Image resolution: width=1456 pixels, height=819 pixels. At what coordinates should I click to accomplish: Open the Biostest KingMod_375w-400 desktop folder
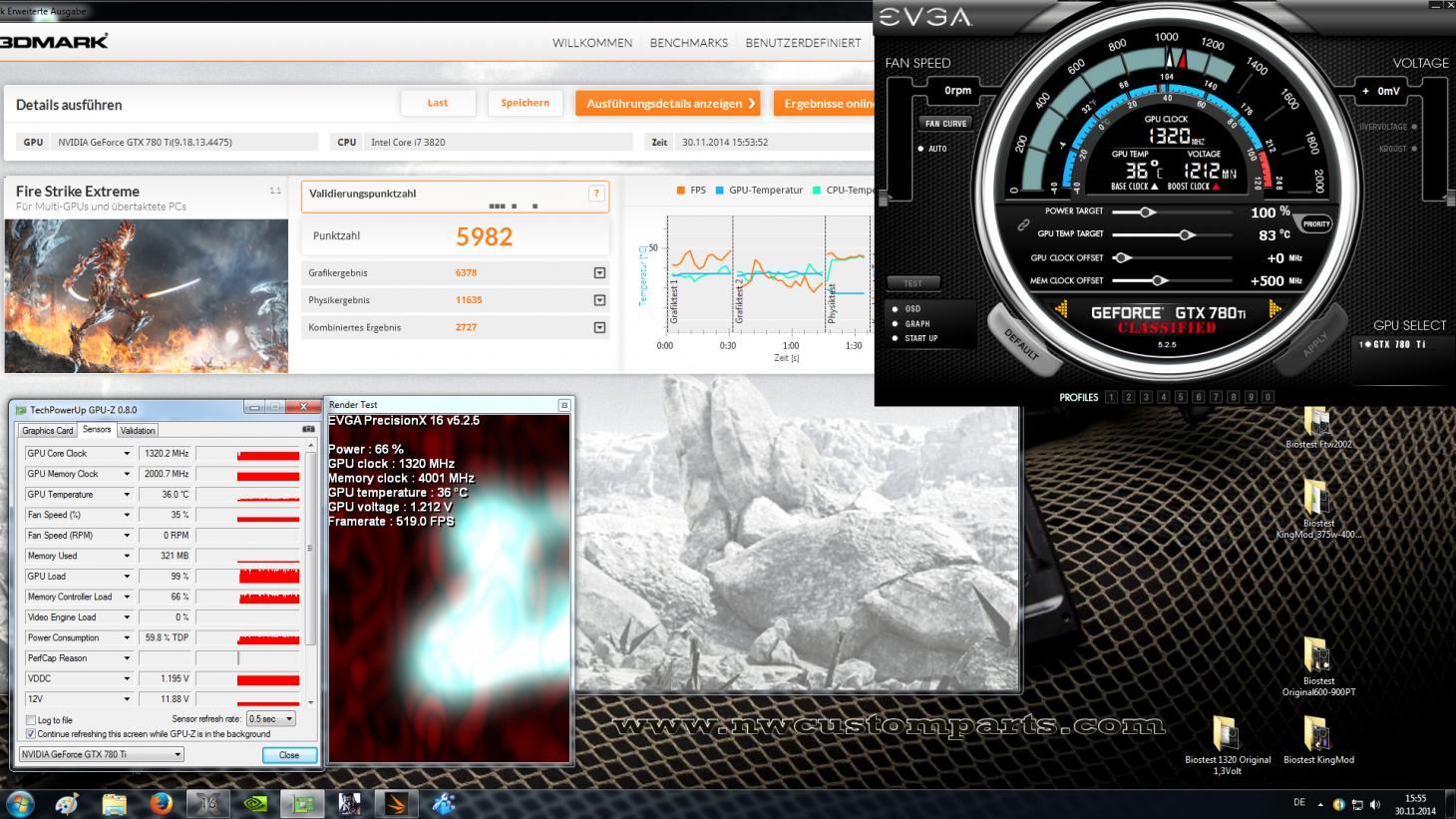[1318, 509]
